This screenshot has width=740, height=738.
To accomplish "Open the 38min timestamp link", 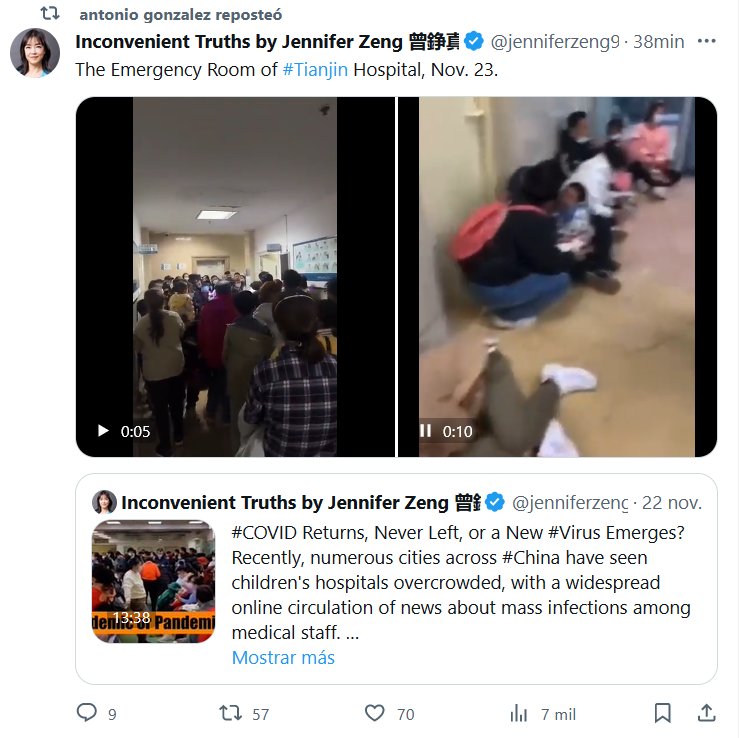I will tap(658, 42).
